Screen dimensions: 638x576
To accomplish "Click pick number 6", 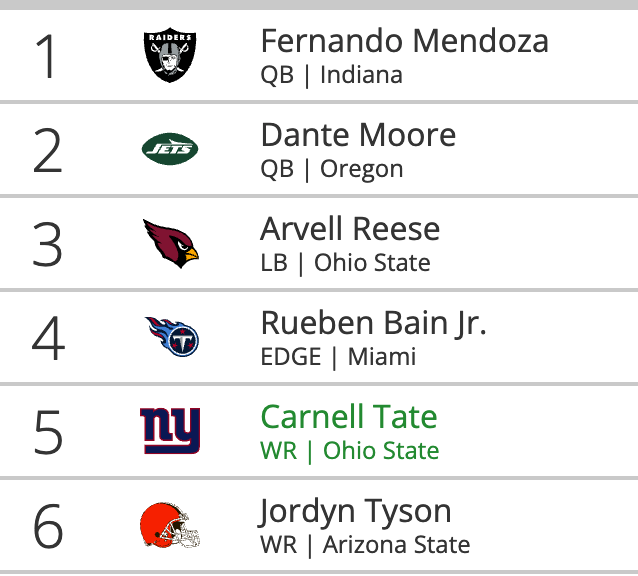I will pyautogui.click(x=48, y=527).
